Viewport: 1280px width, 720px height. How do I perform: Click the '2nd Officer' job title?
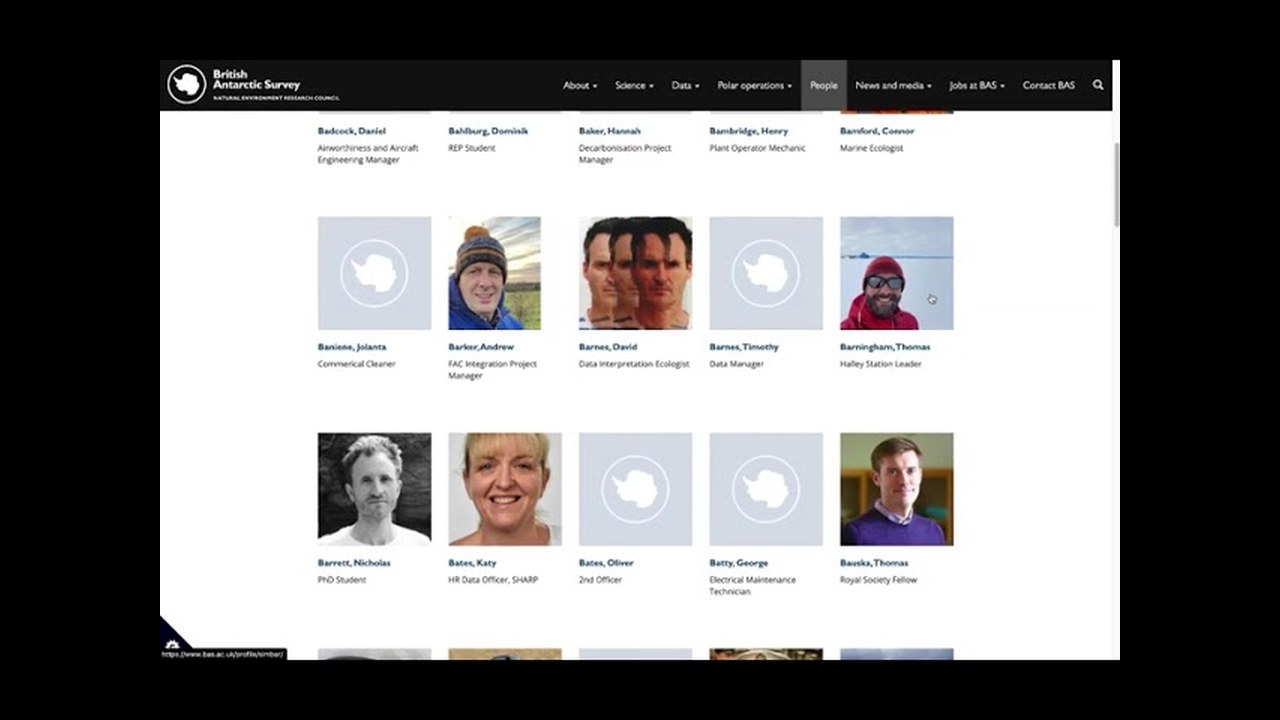pos(600,580)
